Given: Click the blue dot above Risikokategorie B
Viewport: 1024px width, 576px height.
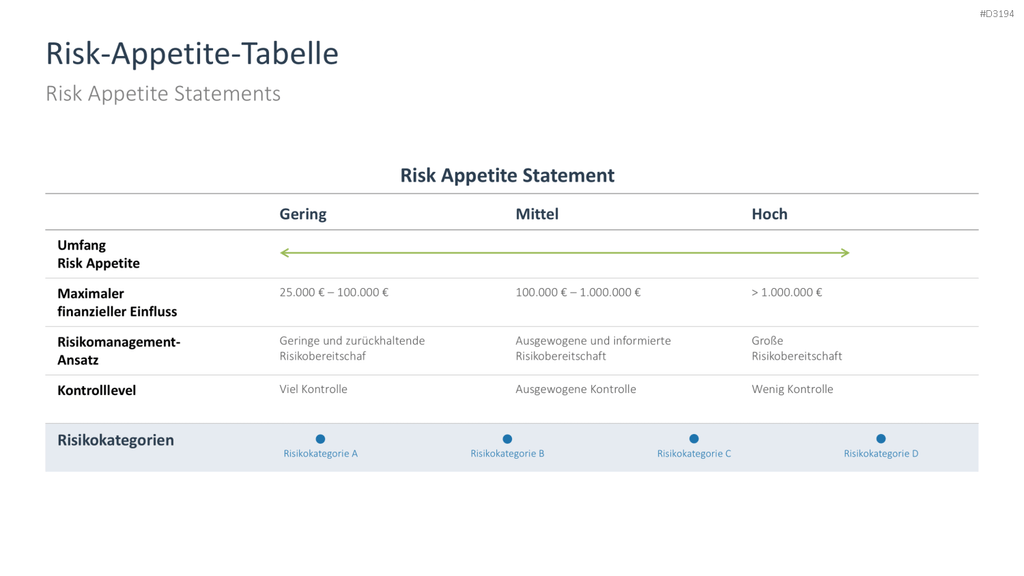Looking at the screenshot, I should click(507, 439).
